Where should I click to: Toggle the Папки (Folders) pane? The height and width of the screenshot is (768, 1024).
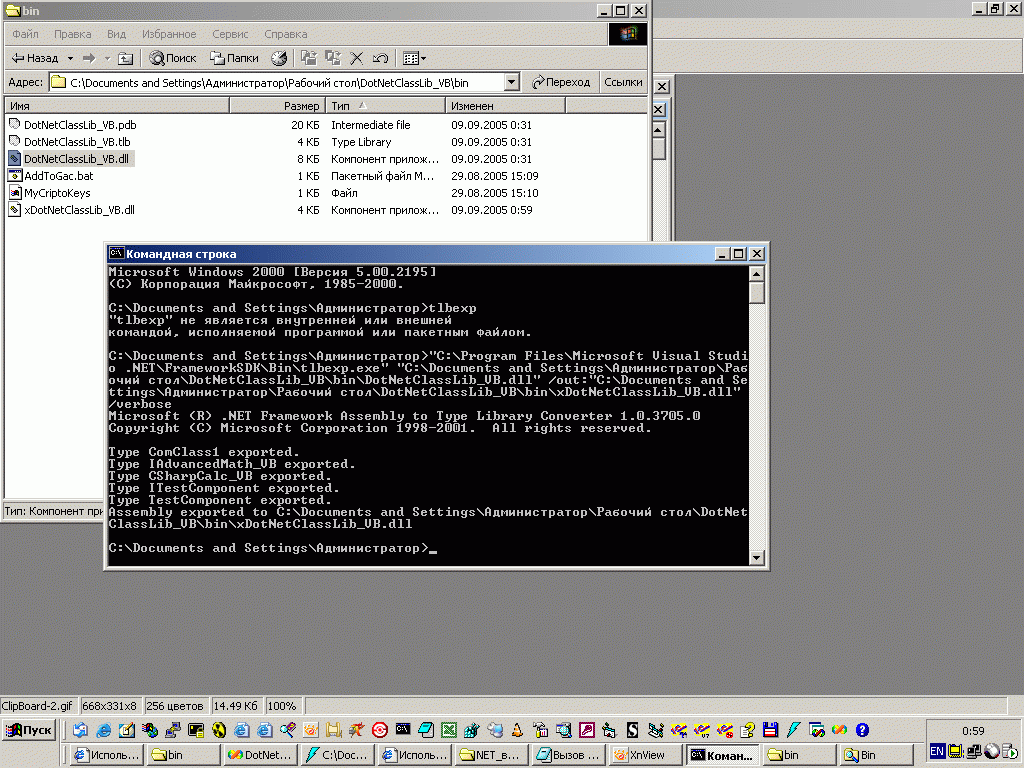[x=234, y=58]
